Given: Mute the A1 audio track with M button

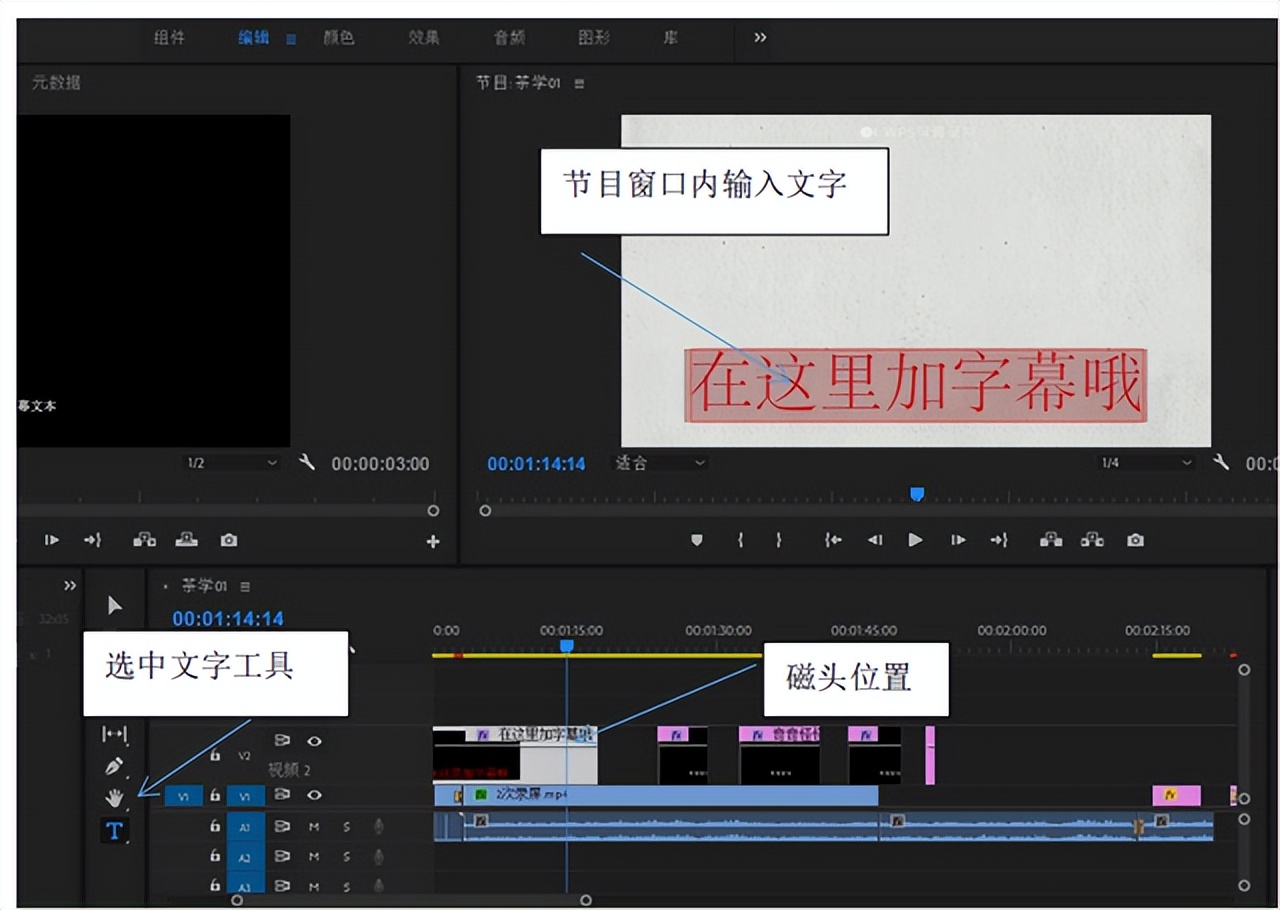Looking at the screenshot, I should 315,827.
